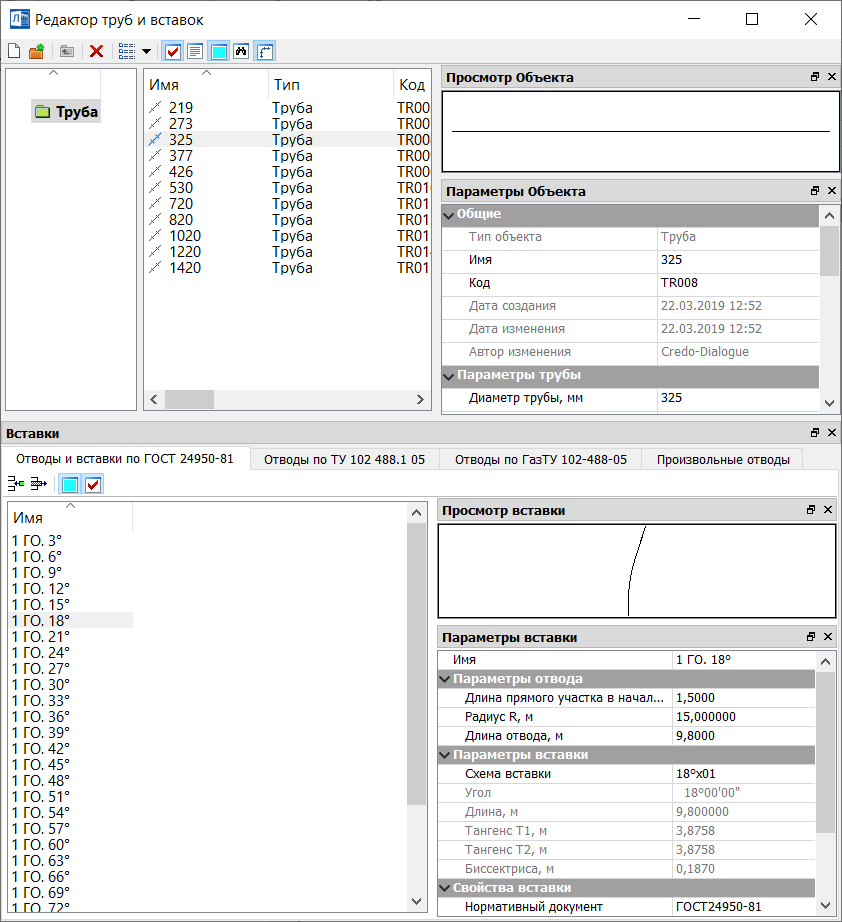Open the Отводы по ГазТУ 102-488-05 tab

[x=541, y=460]
